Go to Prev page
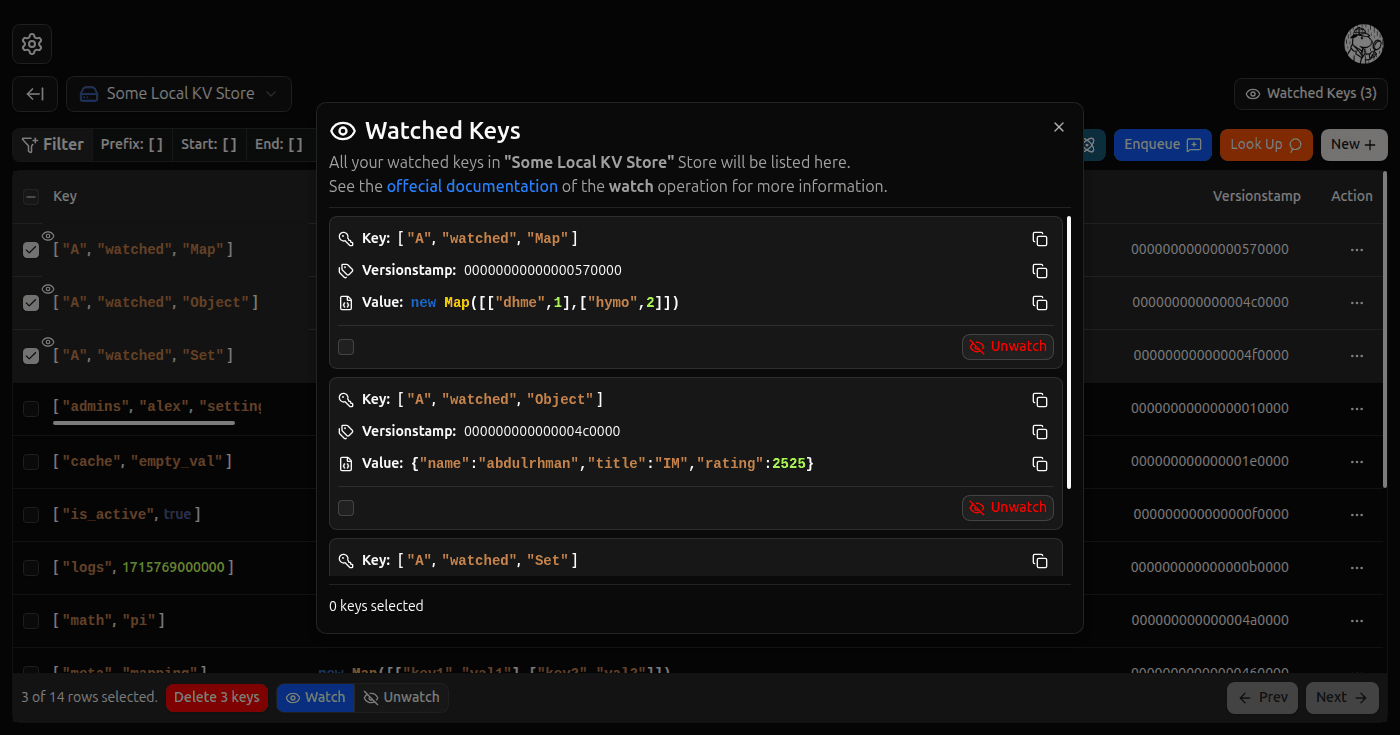Screen dimensions: 1400x735 pos(1262,698)
